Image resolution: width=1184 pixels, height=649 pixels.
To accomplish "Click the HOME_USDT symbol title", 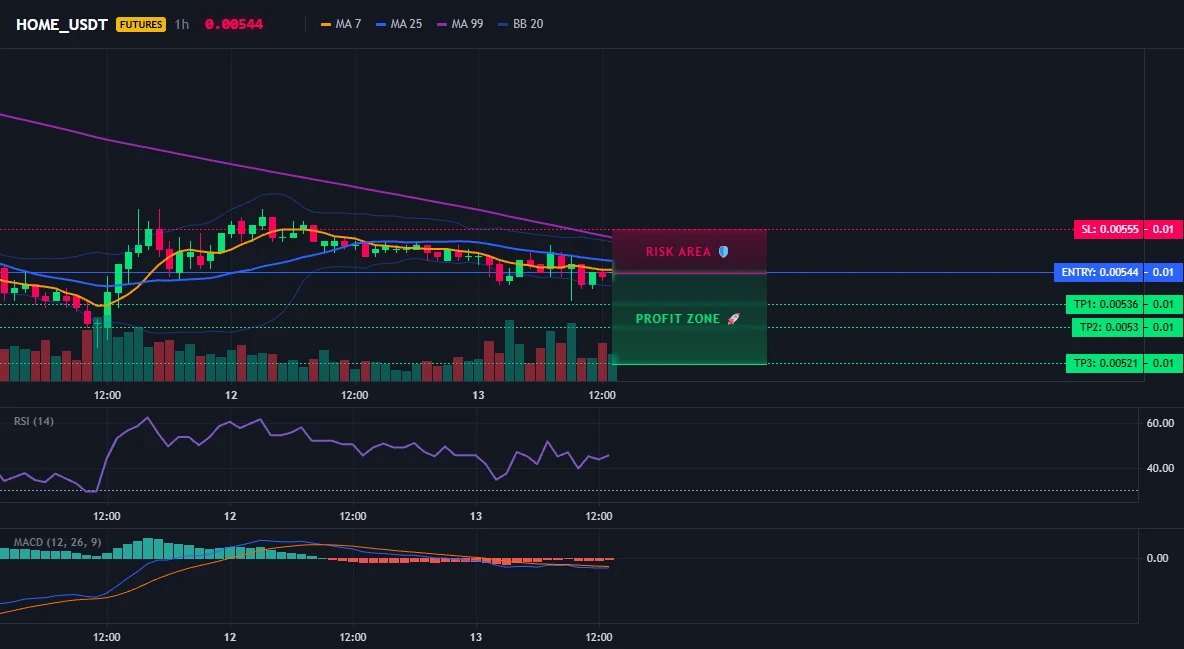I will pyautogui.click(x=62, y=24).
